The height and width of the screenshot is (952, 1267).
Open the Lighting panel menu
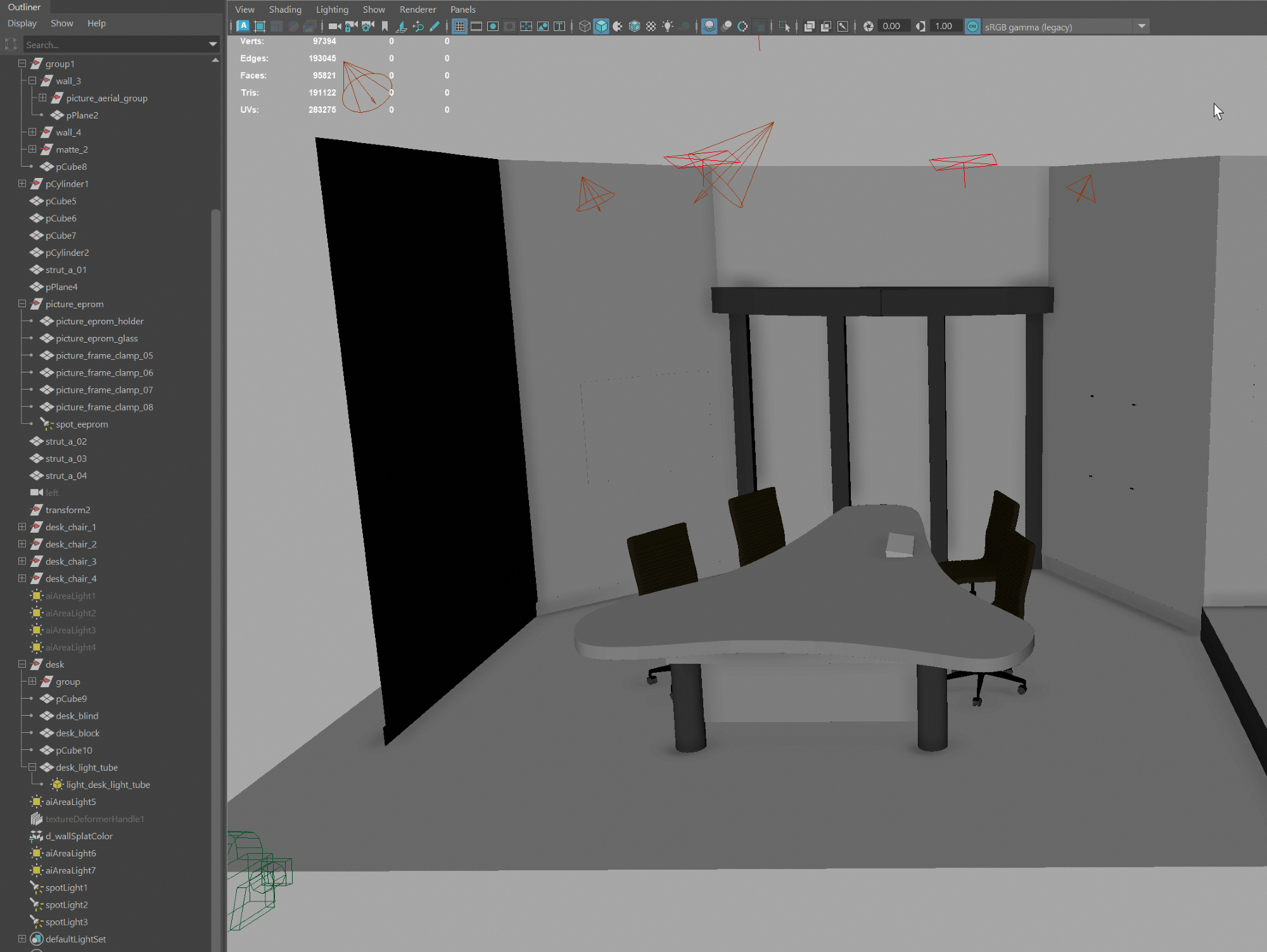[x=332, y=10]
